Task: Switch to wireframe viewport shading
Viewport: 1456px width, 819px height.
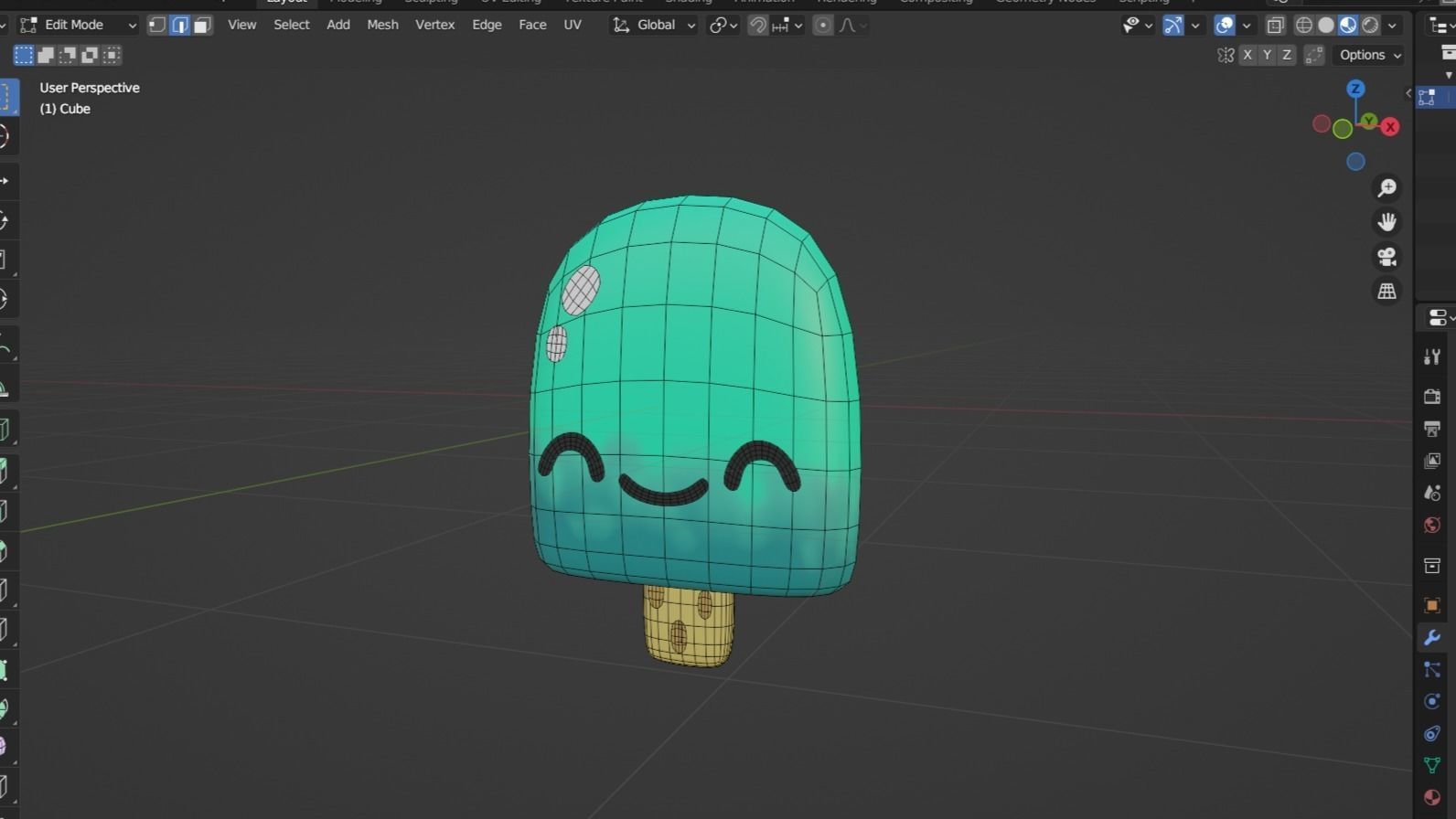Action: (x=1304, y=25)
